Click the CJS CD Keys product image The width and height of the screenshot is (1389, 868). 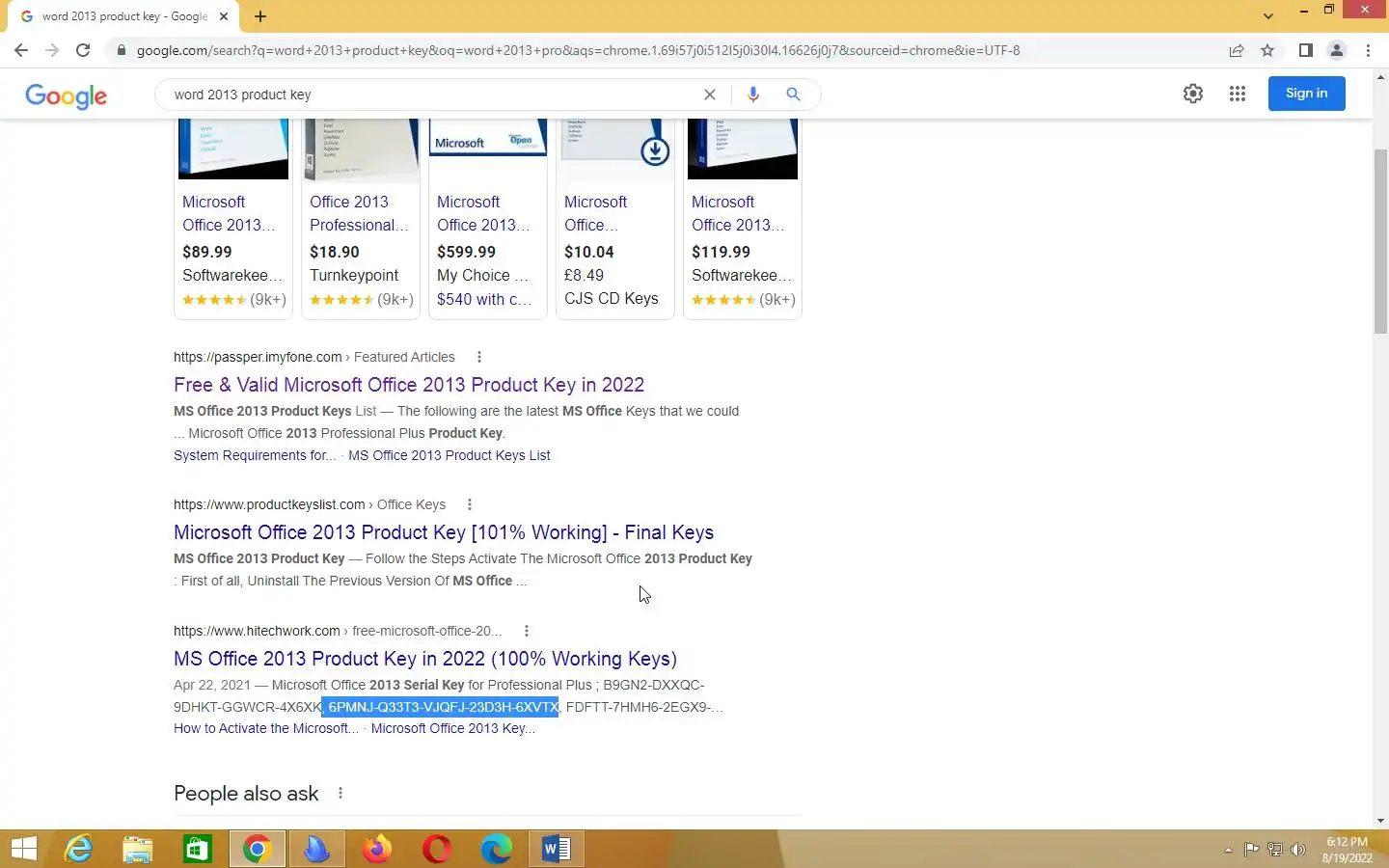(615, 149)
